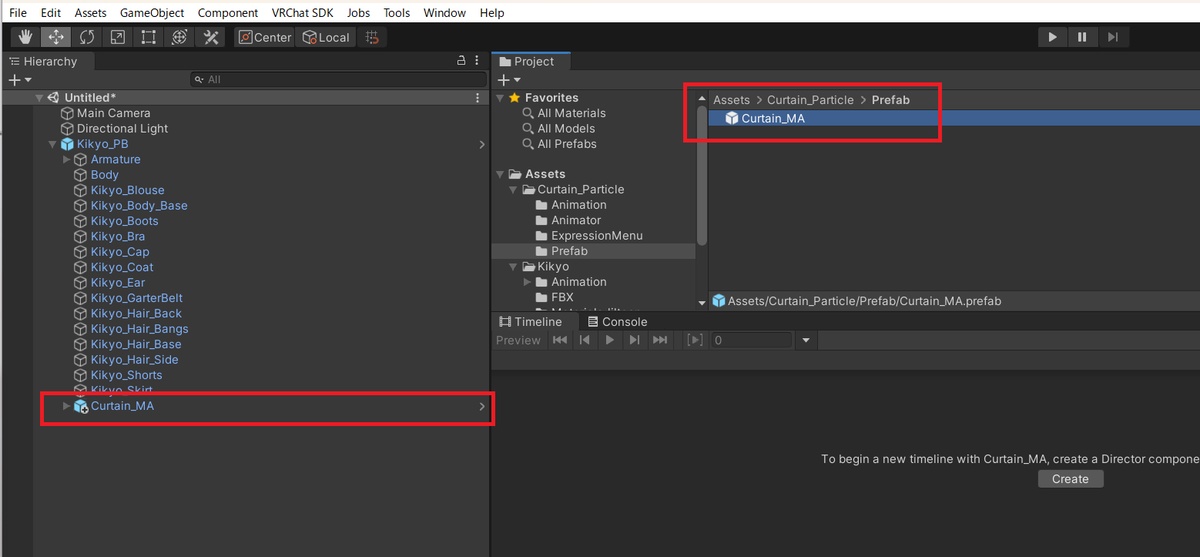The image size is (1200, 557).
Task: Expand the Curtain_MA hierarchy object
Action: (x=67, y=406)
